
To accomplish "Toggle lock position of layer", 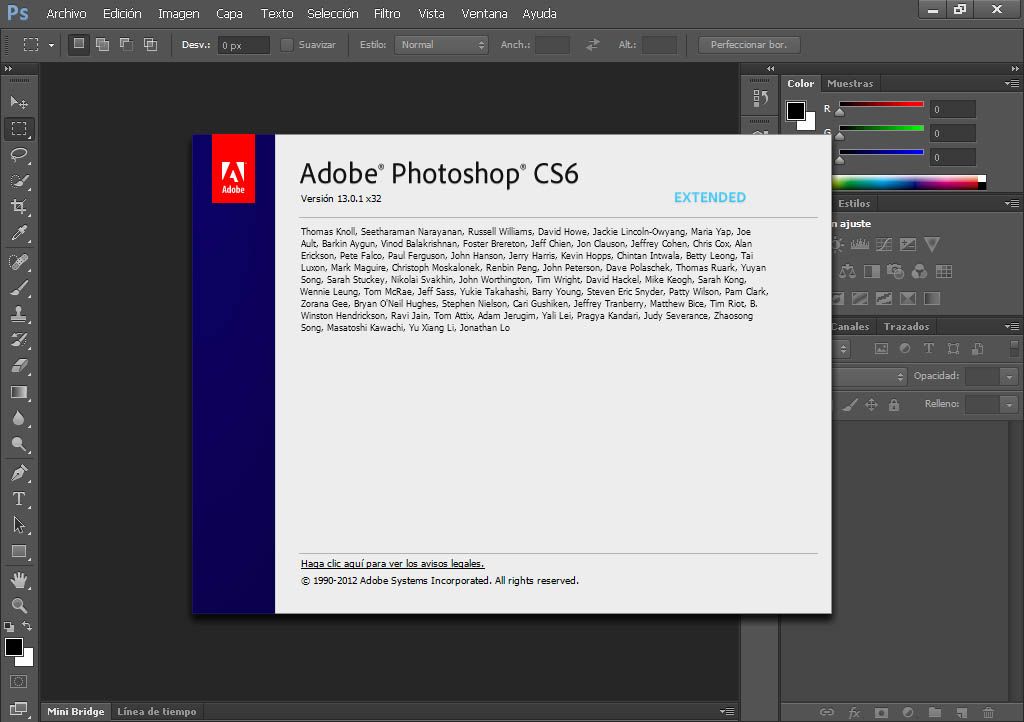I will tap(871, 405).
